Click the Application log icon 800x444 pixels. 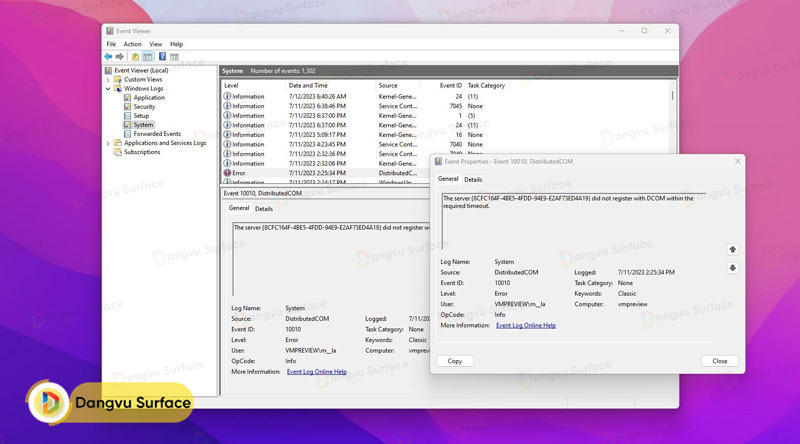(128, 97)
